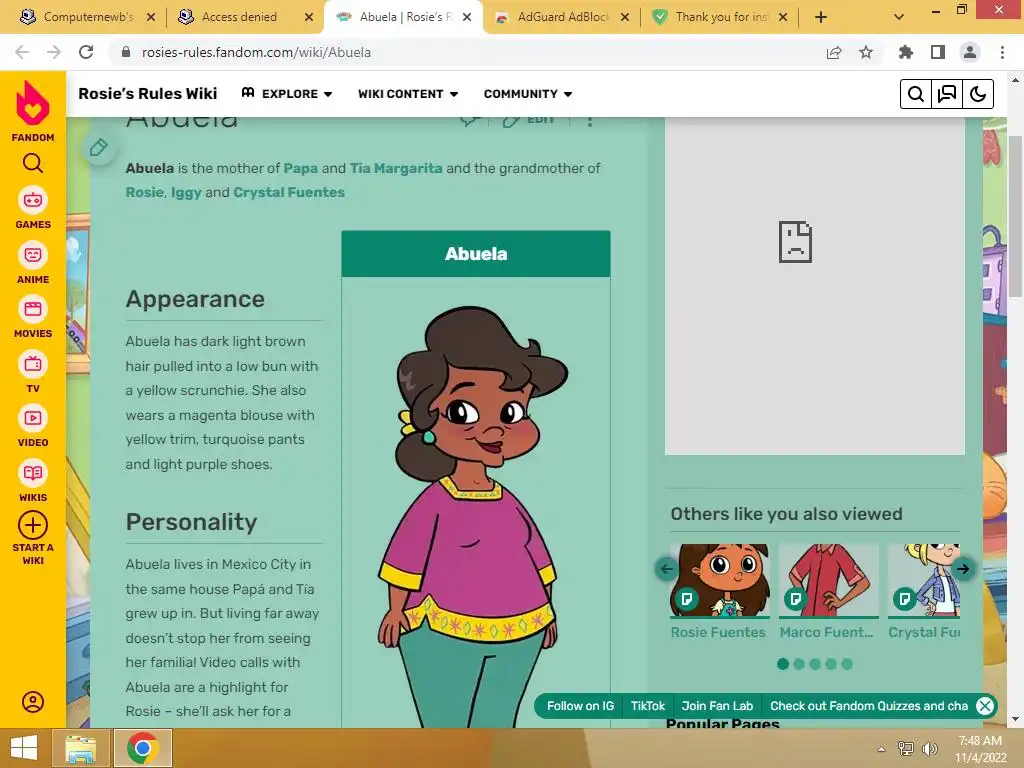Follow the Tia Margarita link
The image size is (1024, 768).
point(396,168)
